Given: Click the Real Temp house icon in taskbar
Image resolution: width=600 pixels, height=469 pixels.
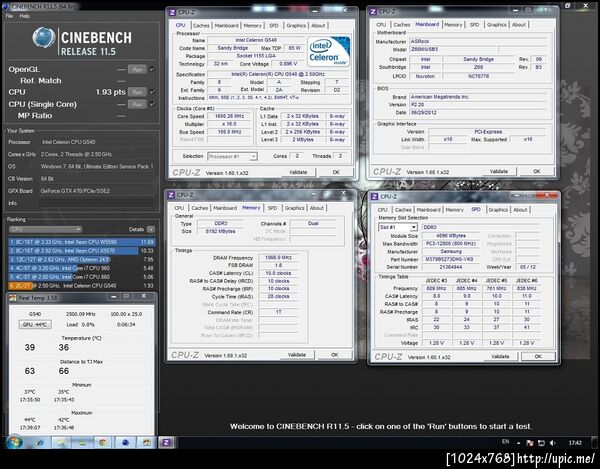Looking at the screenshot, I should pos(147,442).
